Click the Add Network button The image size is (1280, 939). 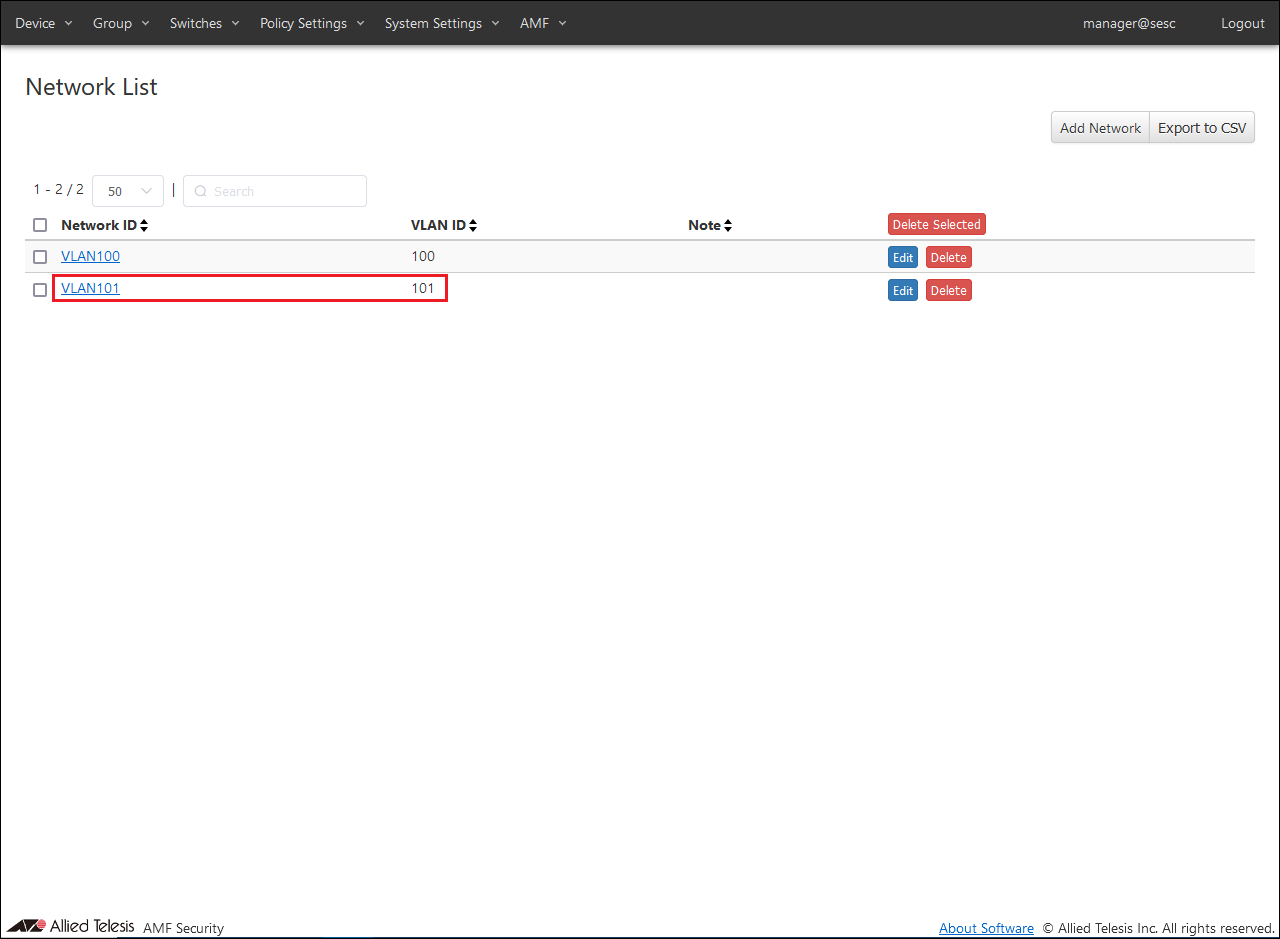1100,128
